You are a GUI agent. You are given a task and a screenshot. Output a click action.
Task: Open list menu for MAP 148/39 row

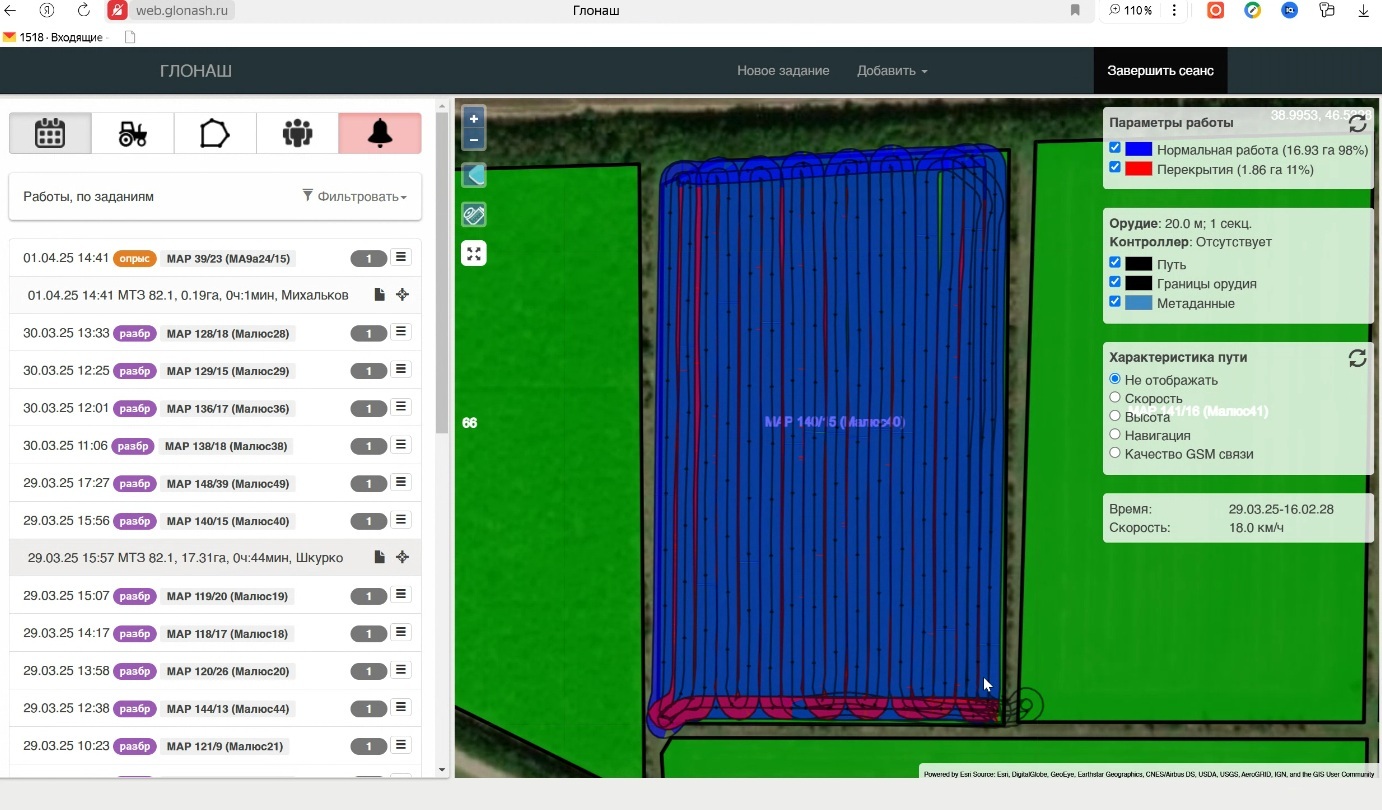[x=401, y=482]
